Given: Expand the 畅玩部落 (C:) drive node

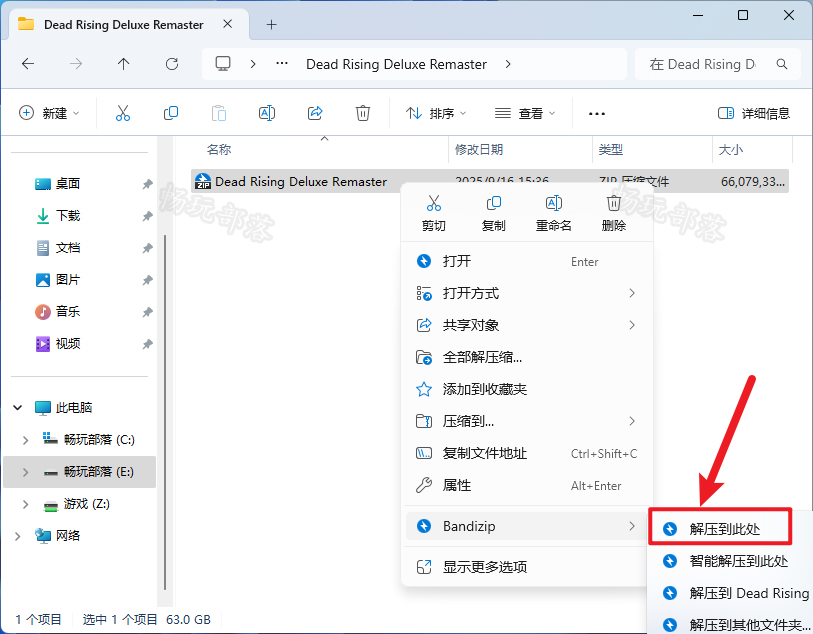Looking at the screenshot, I should pos(25,440).
